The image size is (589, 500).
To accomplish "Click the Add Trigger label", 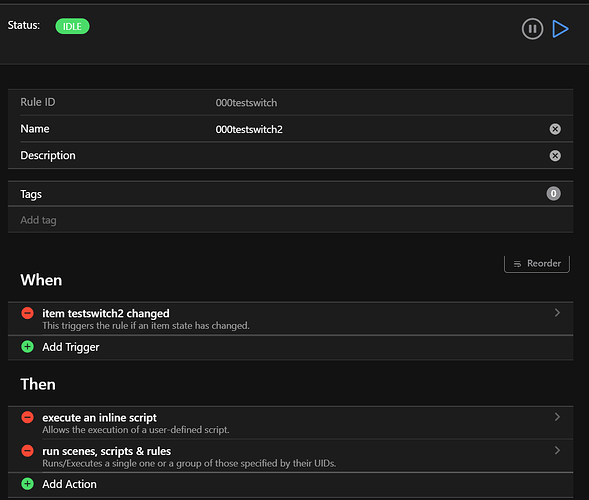I will click(x=71, y=347).
